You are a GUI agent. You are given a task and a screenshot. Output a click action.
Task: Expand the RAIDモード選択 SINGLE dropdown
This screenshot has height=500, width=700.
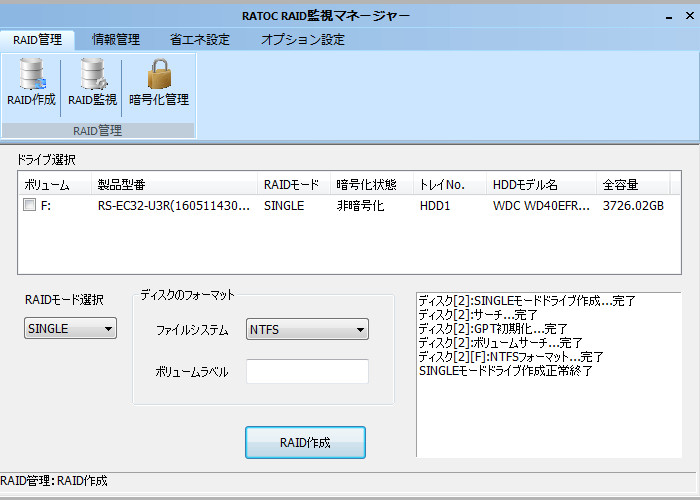pos(70,329)
